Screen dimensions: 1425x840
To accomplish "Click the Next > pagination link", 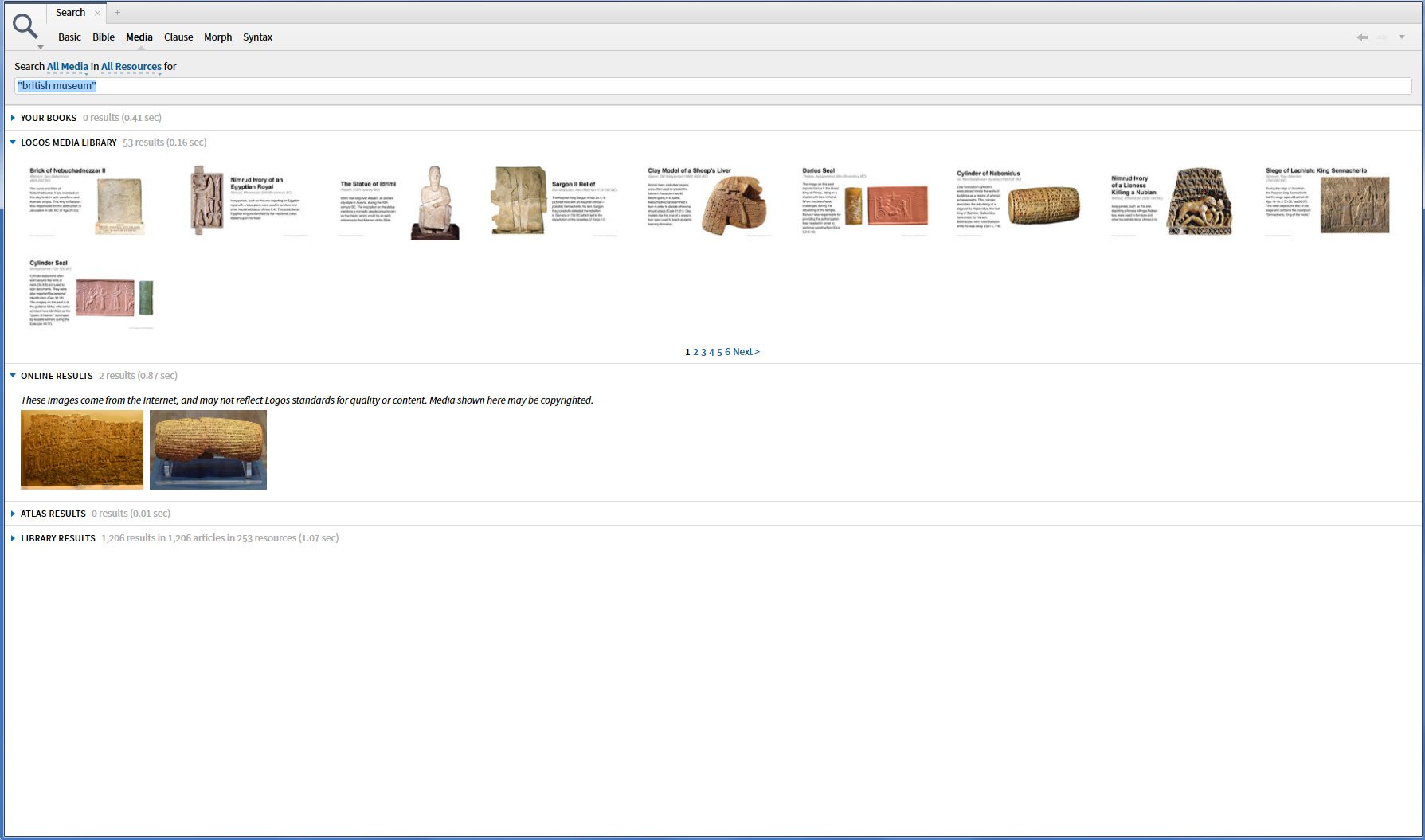I will [746, 352].
